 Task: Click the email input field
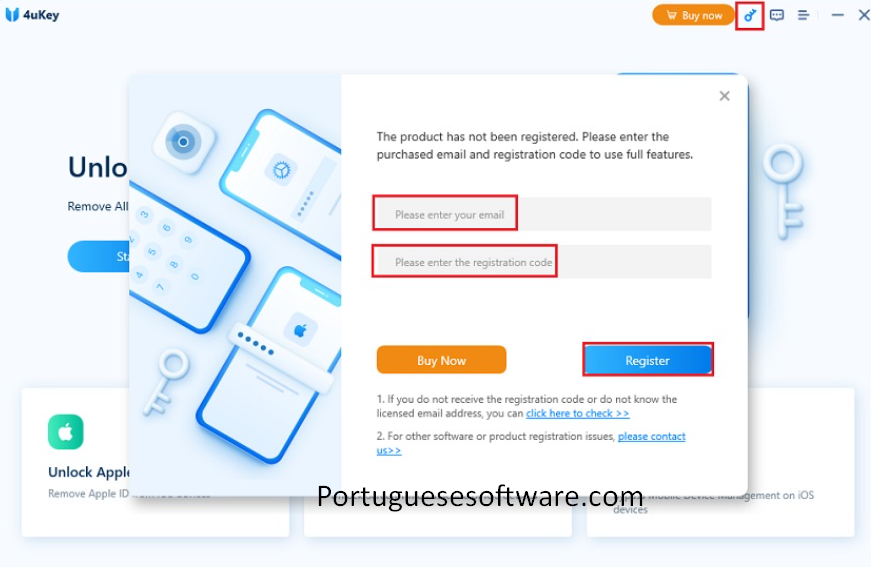point(542,214)
